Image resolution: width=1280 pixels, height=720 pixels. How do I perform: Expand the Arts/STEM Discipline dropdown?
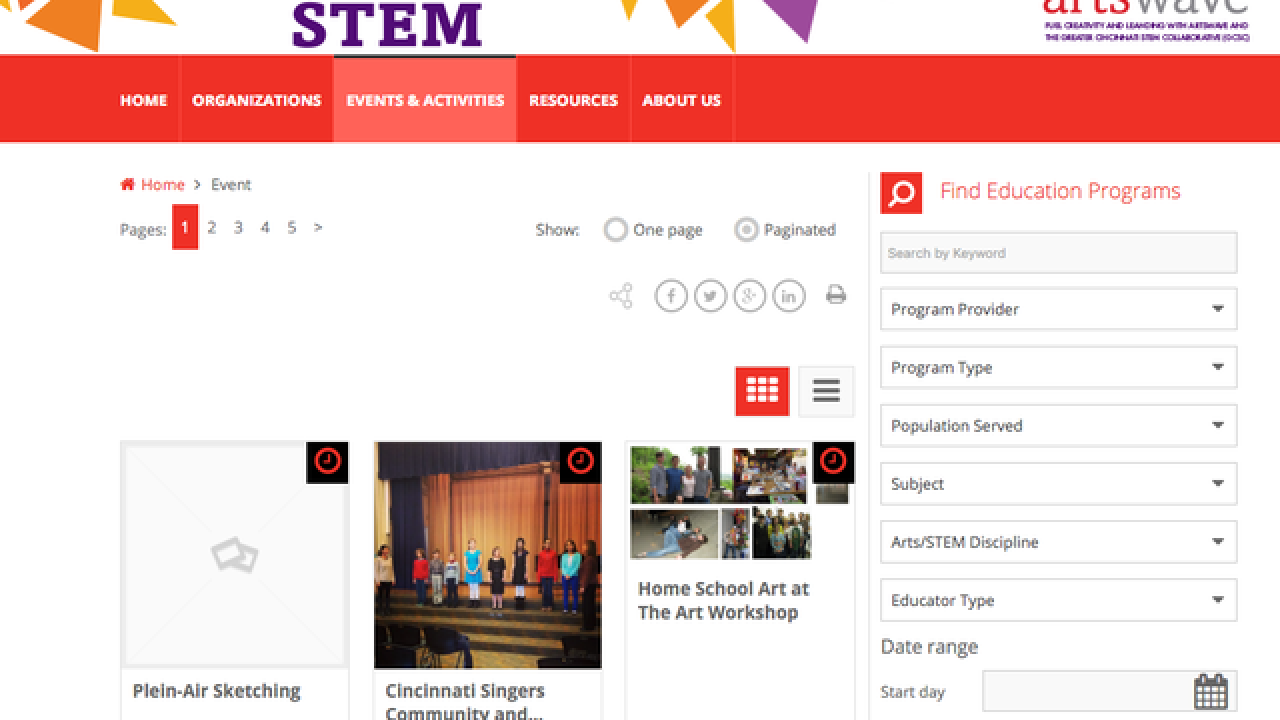tap(1058, 542)
